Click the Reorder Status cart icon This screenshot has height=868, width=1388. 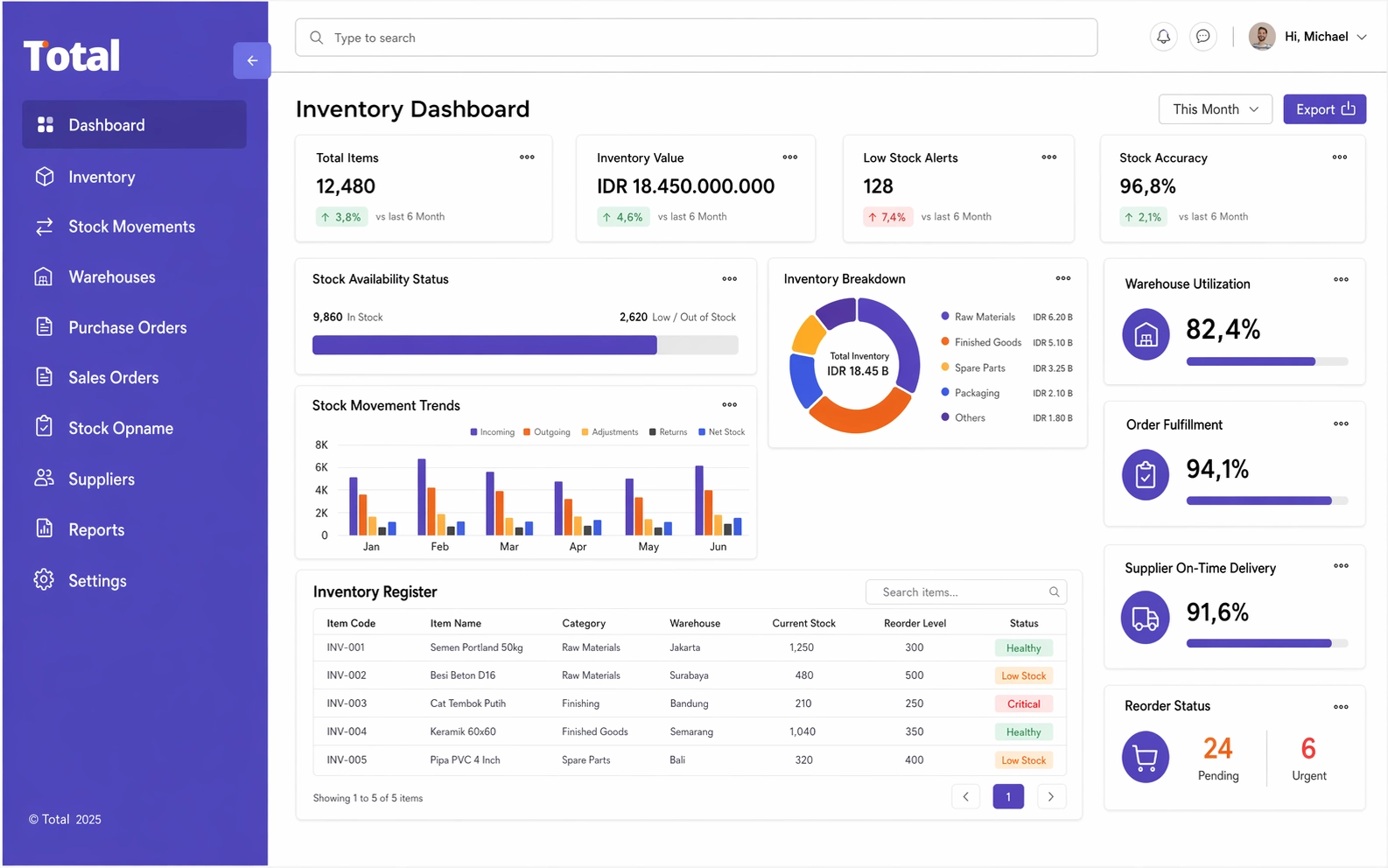[x=1146, y=757]
